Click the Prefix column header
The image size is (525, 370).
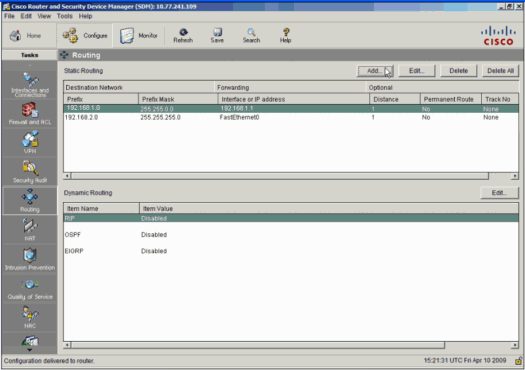tap(101, 99)
